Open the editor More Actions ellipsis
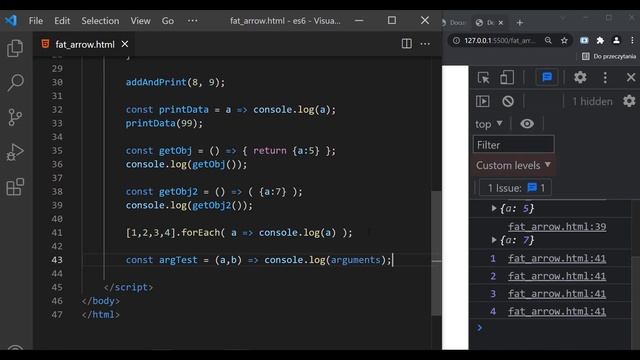Viewport: 640px width, 360px height. 425,44
